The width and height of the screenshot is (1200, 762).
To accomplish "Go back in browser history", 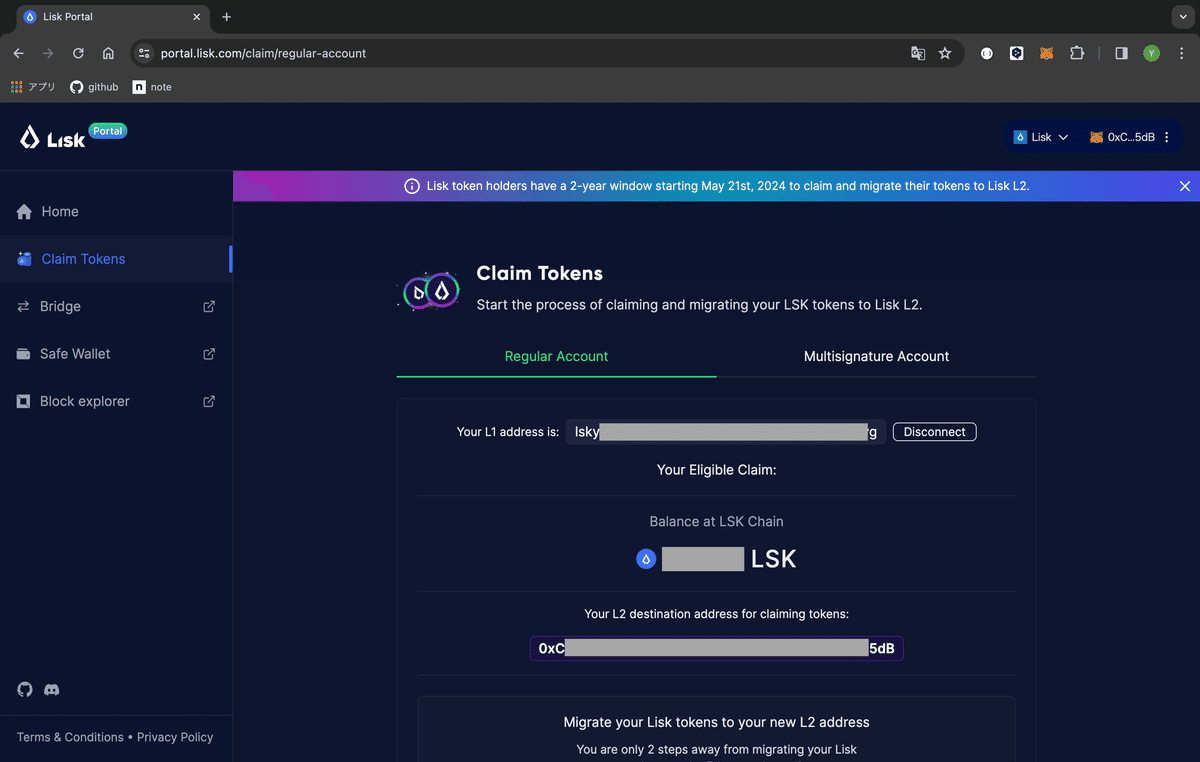I will point(18,53).
